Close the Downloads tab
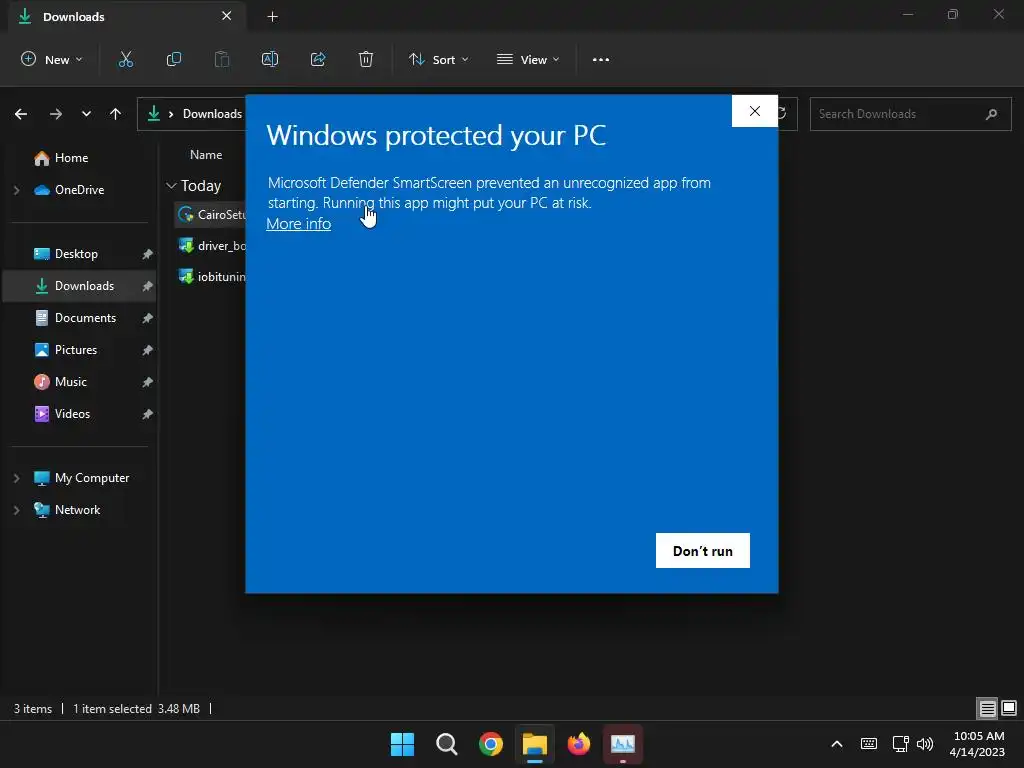The width and height of the screenshot is (1024, 768). click(227, 16)
